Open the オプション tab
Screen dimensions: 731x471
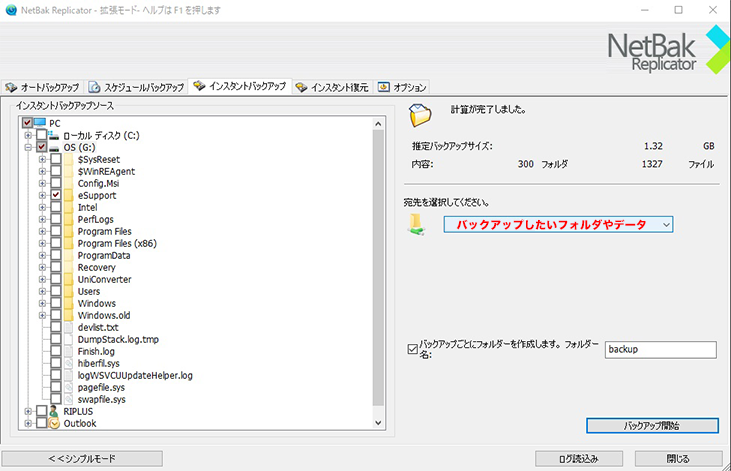pyautogui.click(x=402, y=87)
